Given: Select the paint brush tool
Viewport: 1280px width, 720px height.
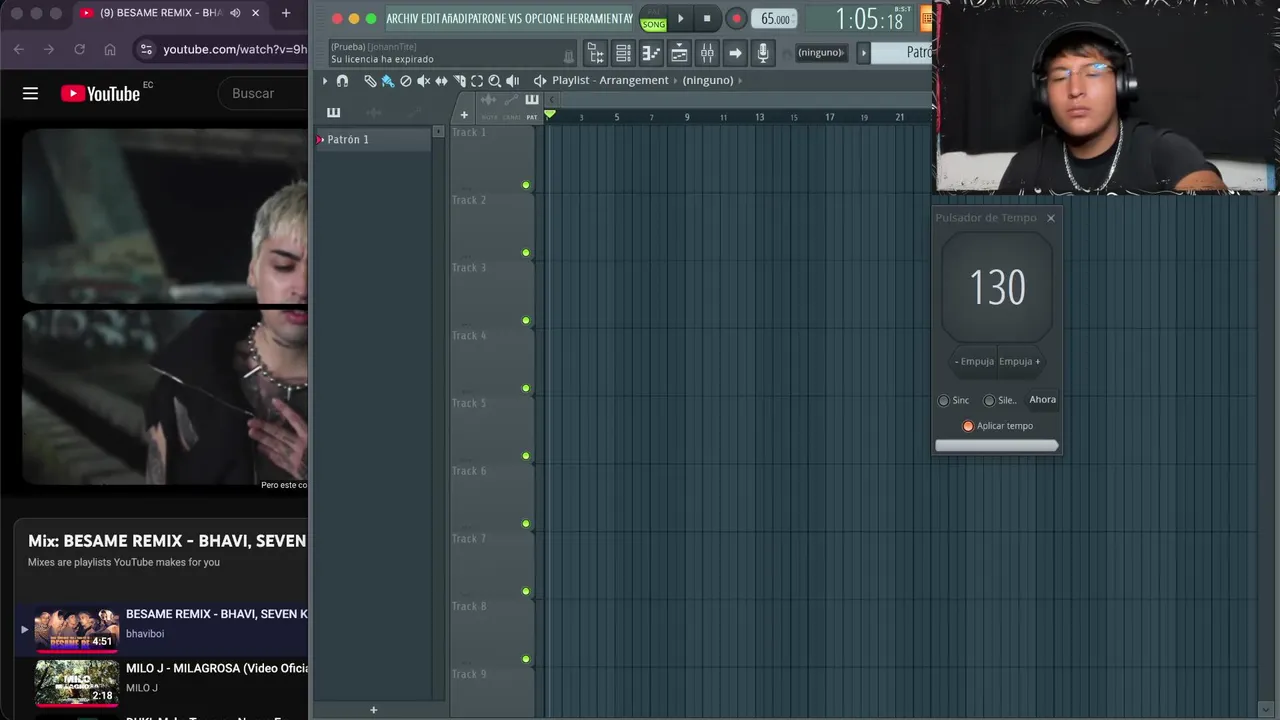Looking at the screenshot, I should [387, 81].
